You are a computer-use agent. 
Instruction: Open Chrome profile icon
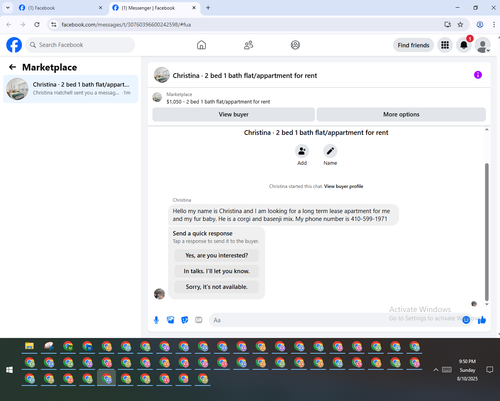(x=480, y=24)
